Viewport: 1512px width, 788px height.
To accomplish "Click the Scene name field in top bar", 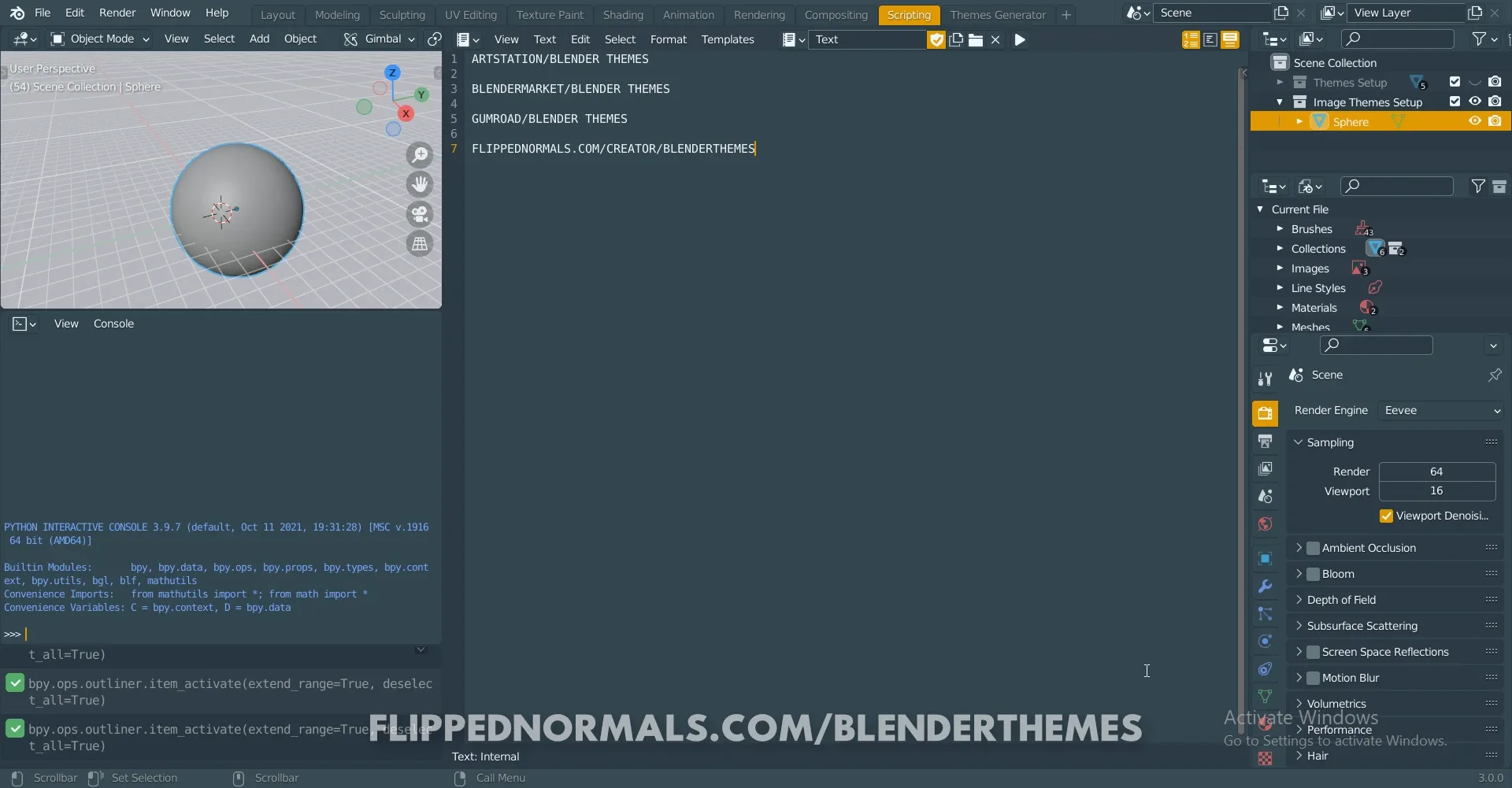I will click(1212, 13).
